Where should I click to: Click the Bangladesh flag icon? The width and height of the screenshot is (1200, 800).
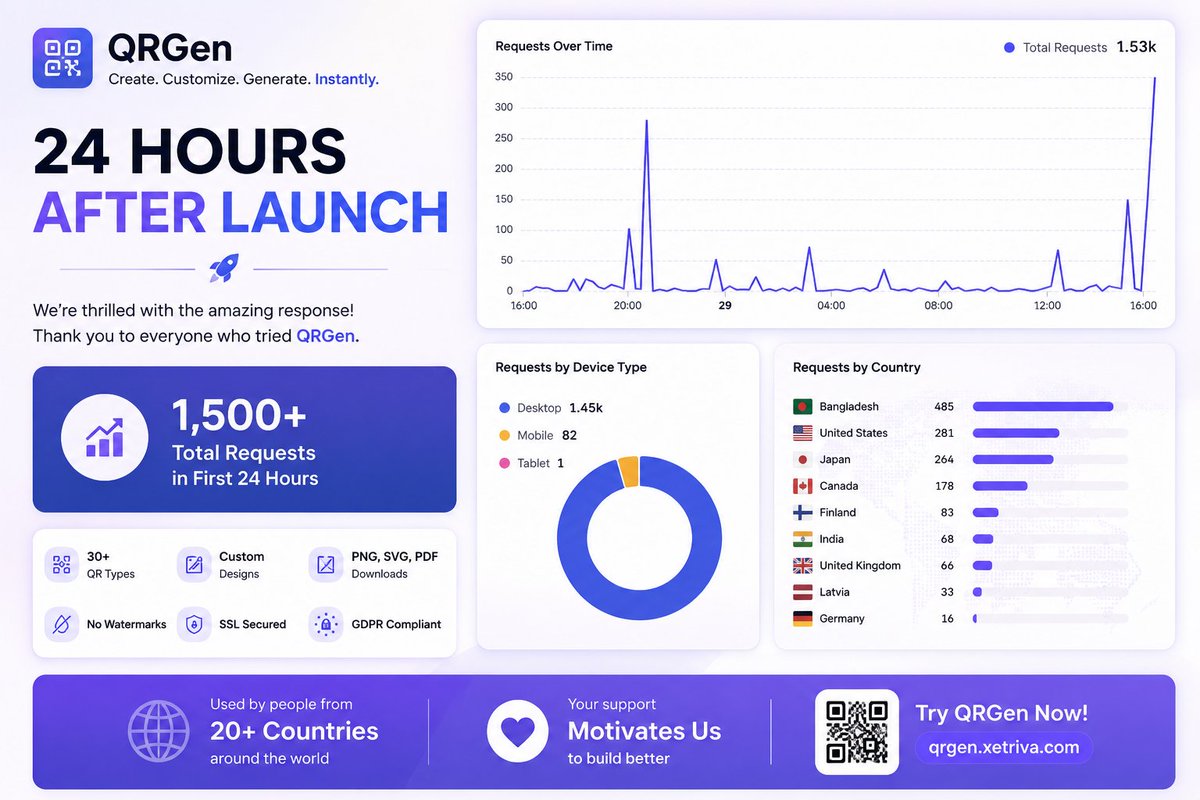point(803,407)
